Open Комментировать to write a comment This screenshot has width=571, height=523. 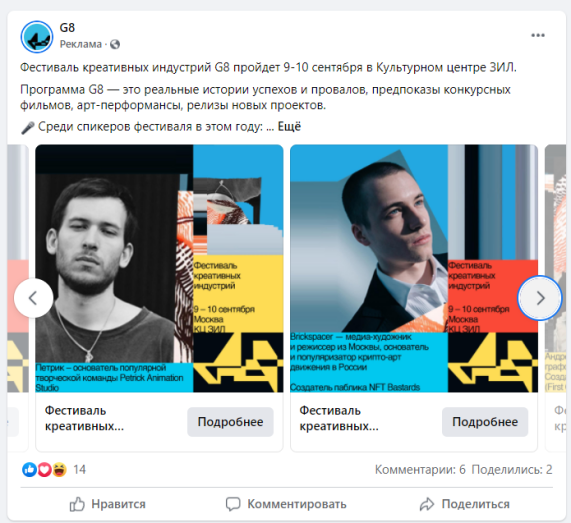point(286,504)
